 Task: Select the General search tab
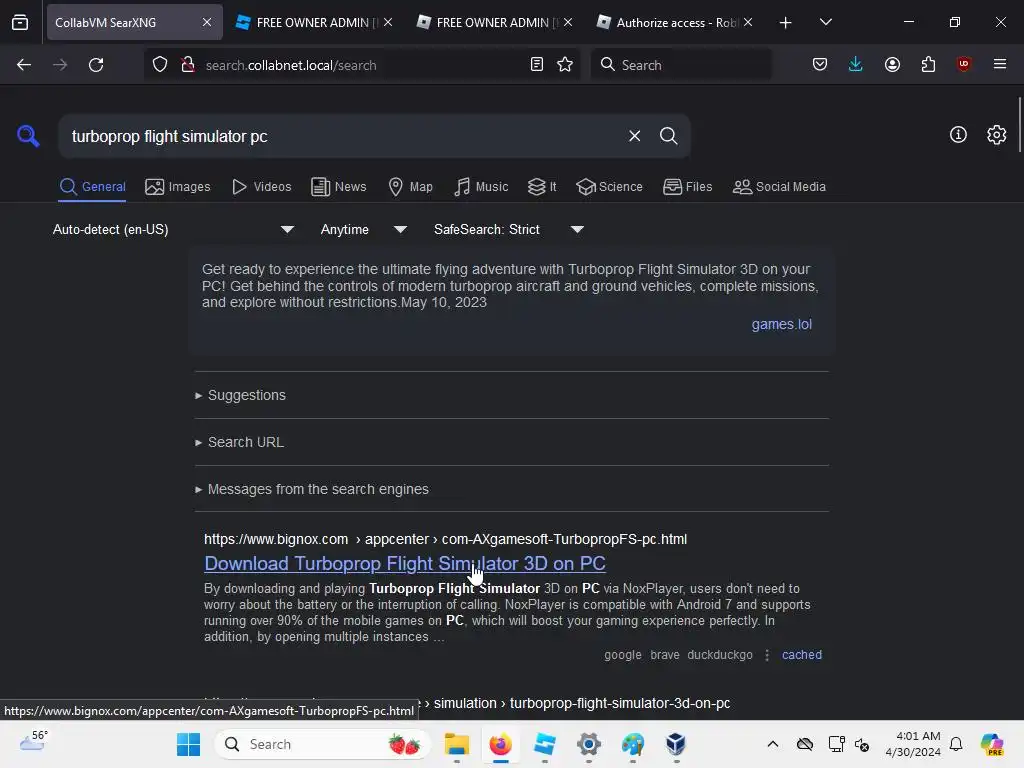92,187
